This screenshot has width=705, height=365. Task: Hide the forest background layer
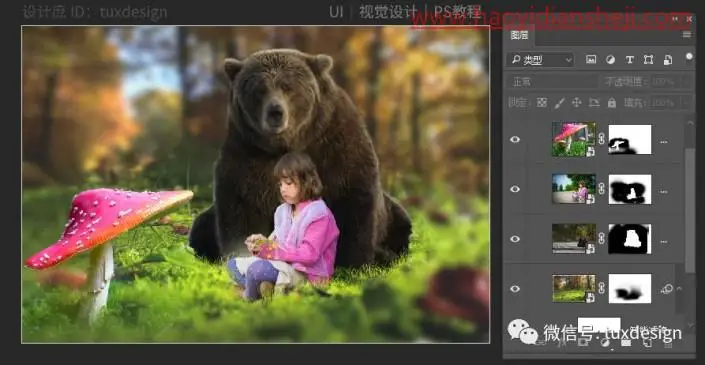515,289
